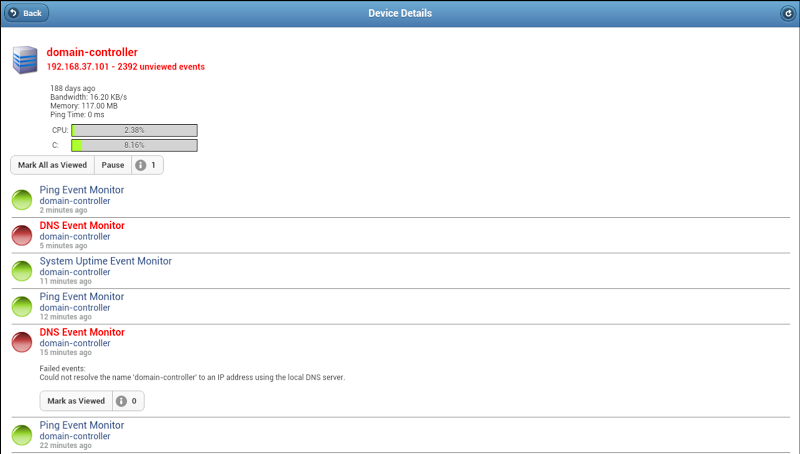Select the red domain-controller device title

(92, 52)
